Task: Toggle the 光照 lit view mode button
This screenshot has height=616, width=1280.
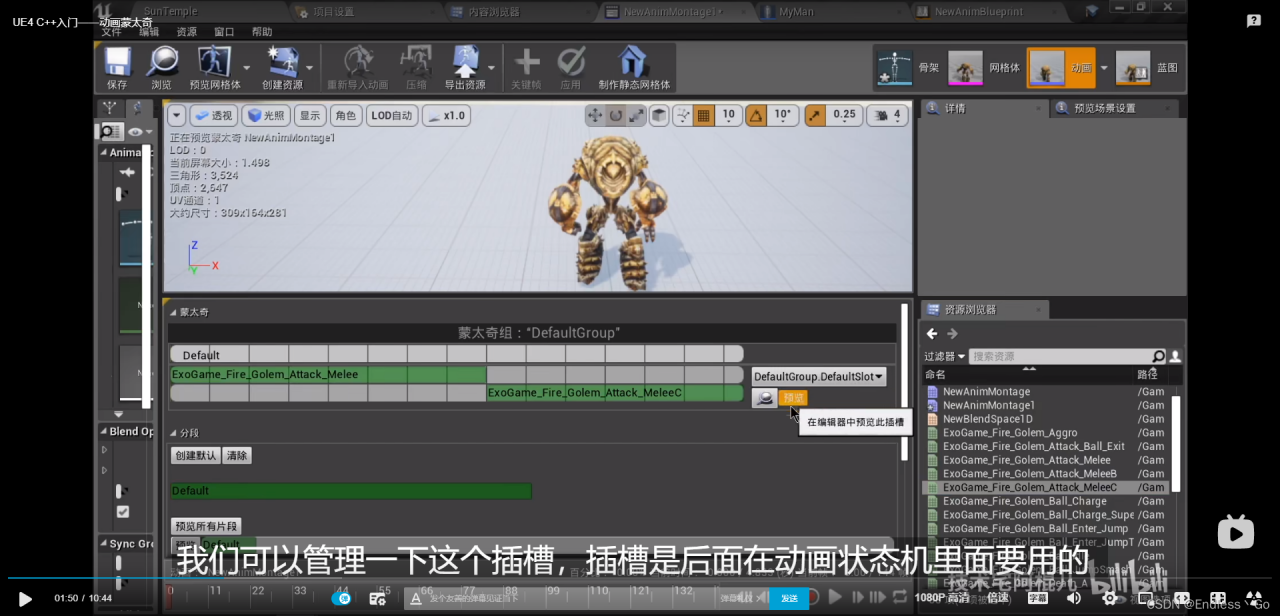Action: 265,116
